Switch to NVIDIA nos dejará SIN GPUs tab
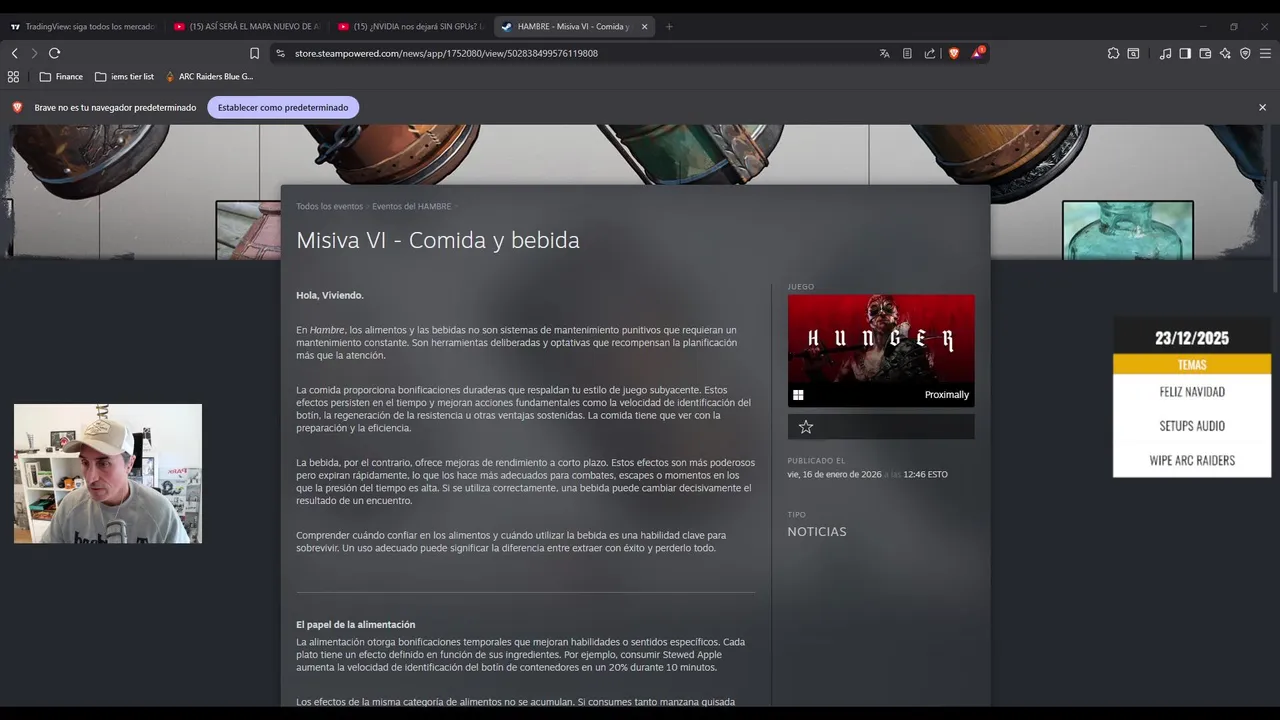The image size is (1280, 720). tap(411, 27)
